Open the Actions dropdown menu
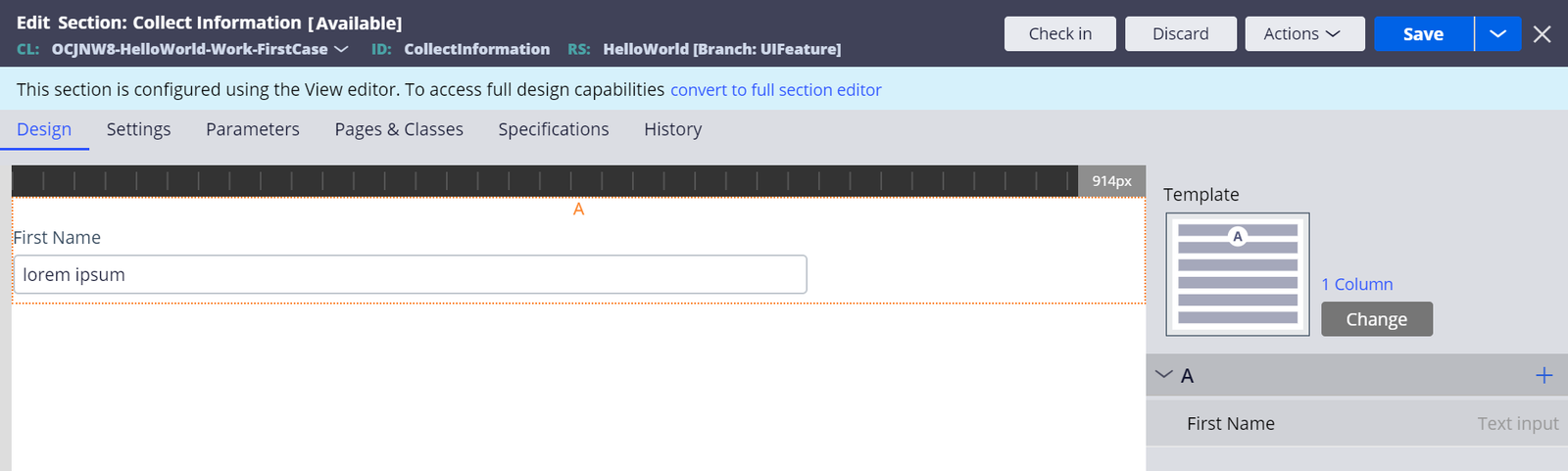 coord(1303,33)
